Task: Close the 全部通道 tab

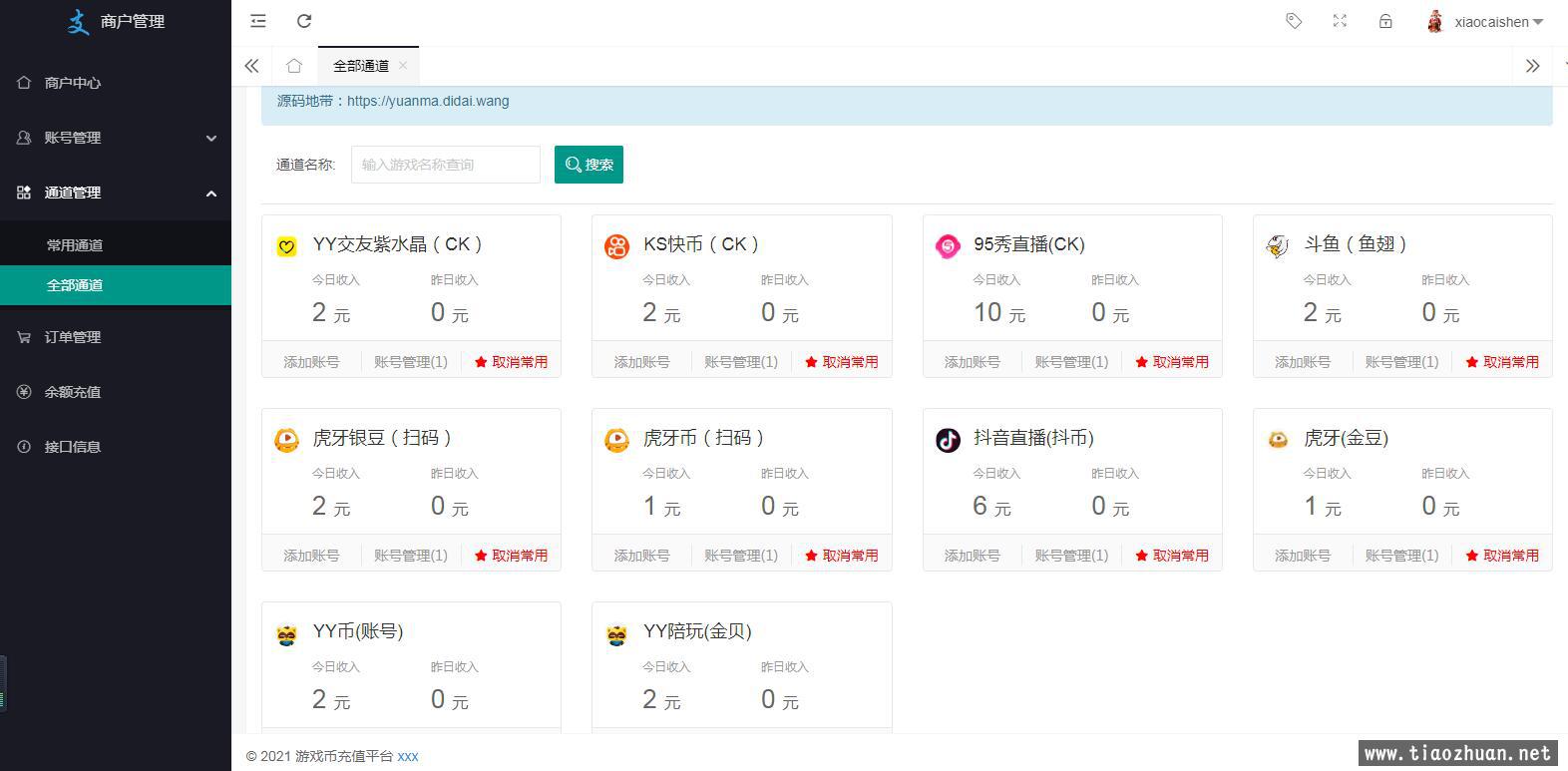Action: (403, 66)
